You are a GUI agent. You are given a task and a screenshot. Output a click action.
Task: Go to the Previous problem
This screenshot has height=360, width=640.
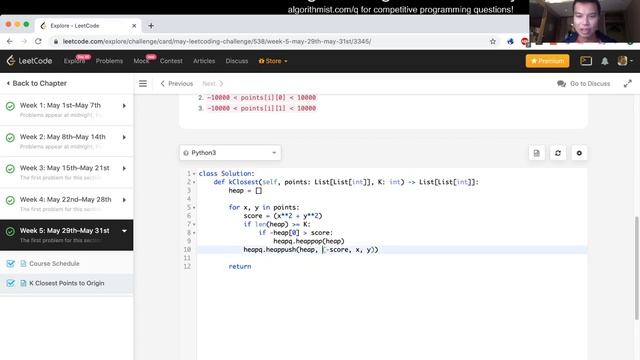(x=177, y=84)
